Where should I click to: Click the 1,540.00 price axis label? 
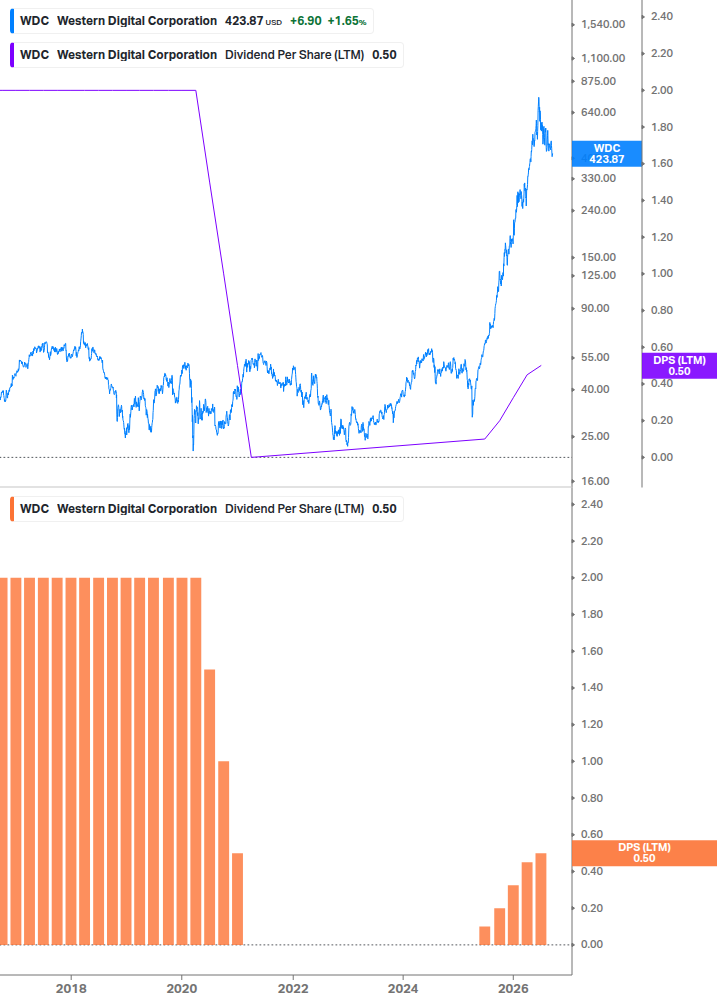603,24
